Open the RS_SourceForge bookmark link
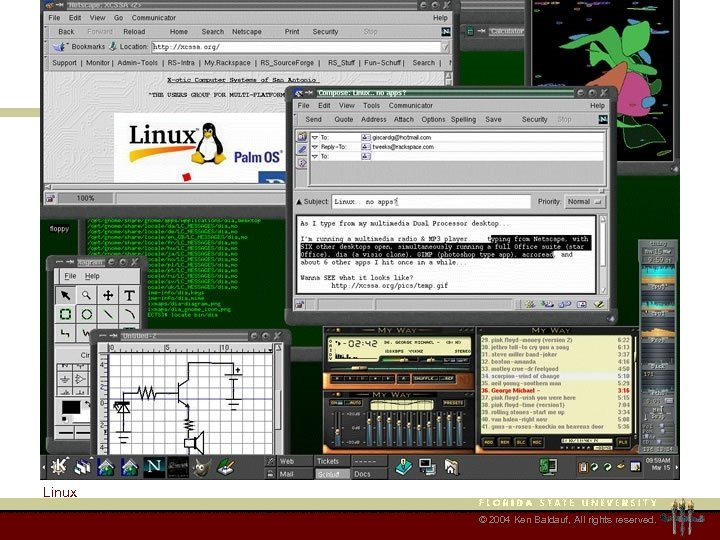This screenshot has width=720, height=540. pyautogui.click(x=287, y=63)
